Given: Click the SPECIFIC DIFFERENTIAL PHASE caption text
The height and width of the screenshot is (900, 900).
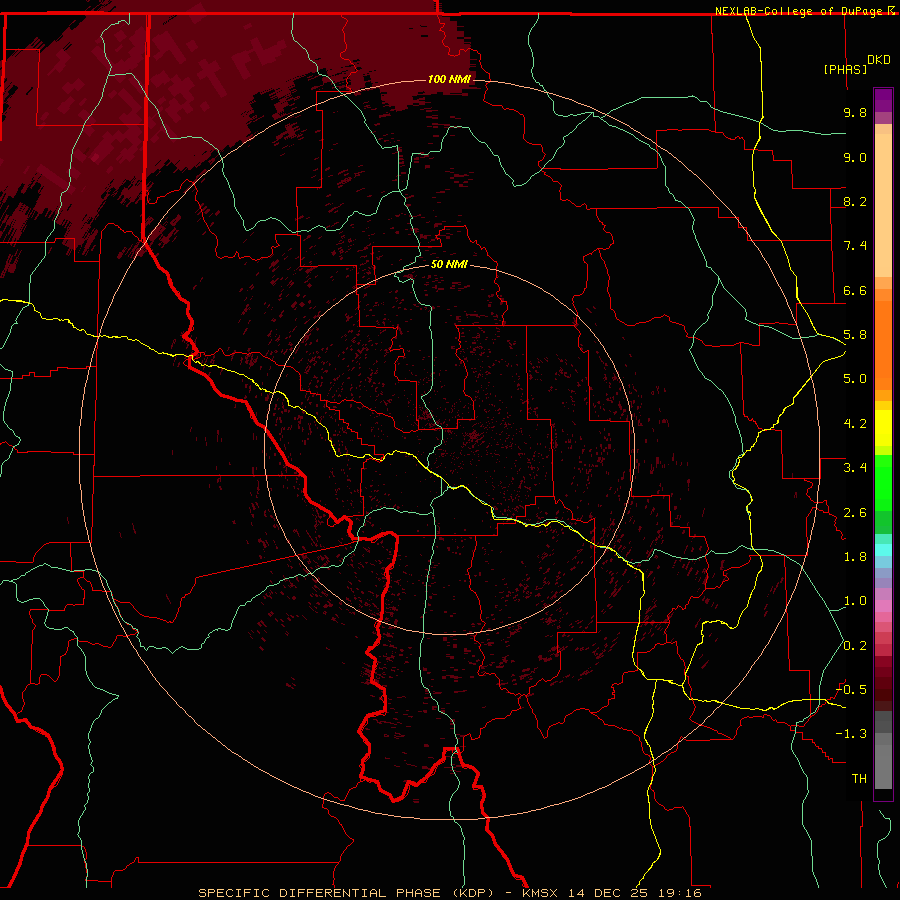Looking at the screenshot, I should [x=319, y=893].
